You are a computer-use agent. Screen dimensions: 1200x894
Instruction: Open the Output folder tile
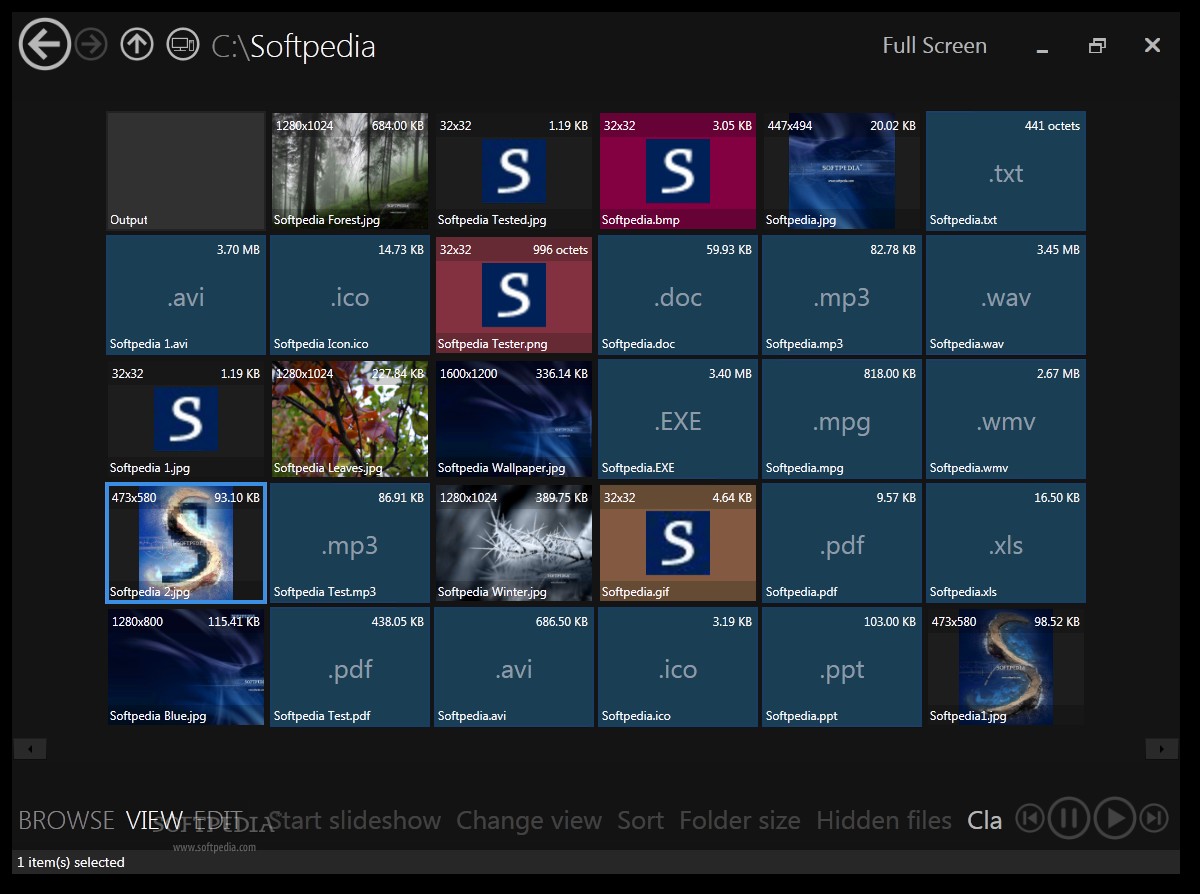[x=186, y=172]
